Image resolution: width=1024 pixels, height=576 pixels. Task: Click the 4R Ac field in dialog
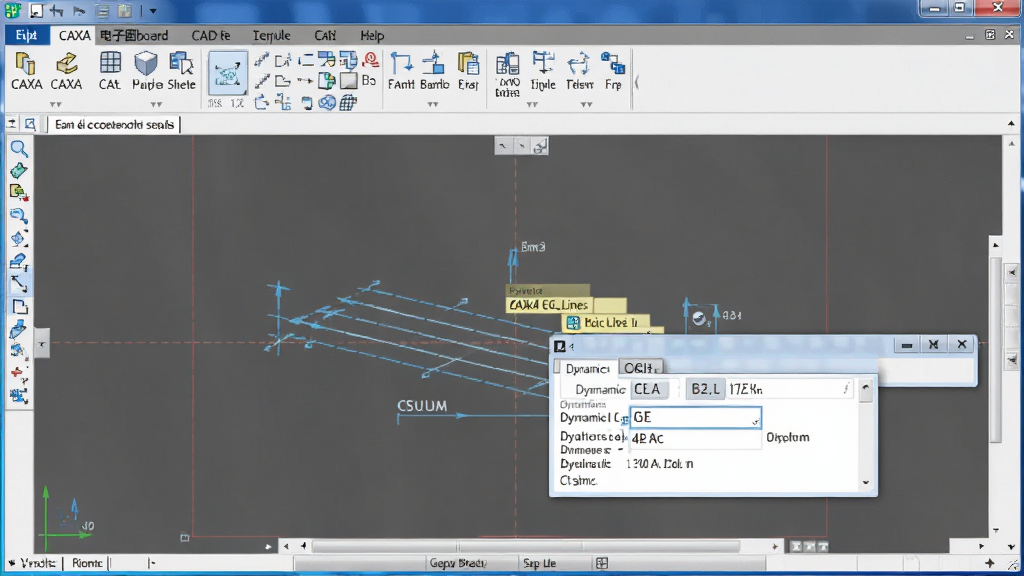coord(695,438)
